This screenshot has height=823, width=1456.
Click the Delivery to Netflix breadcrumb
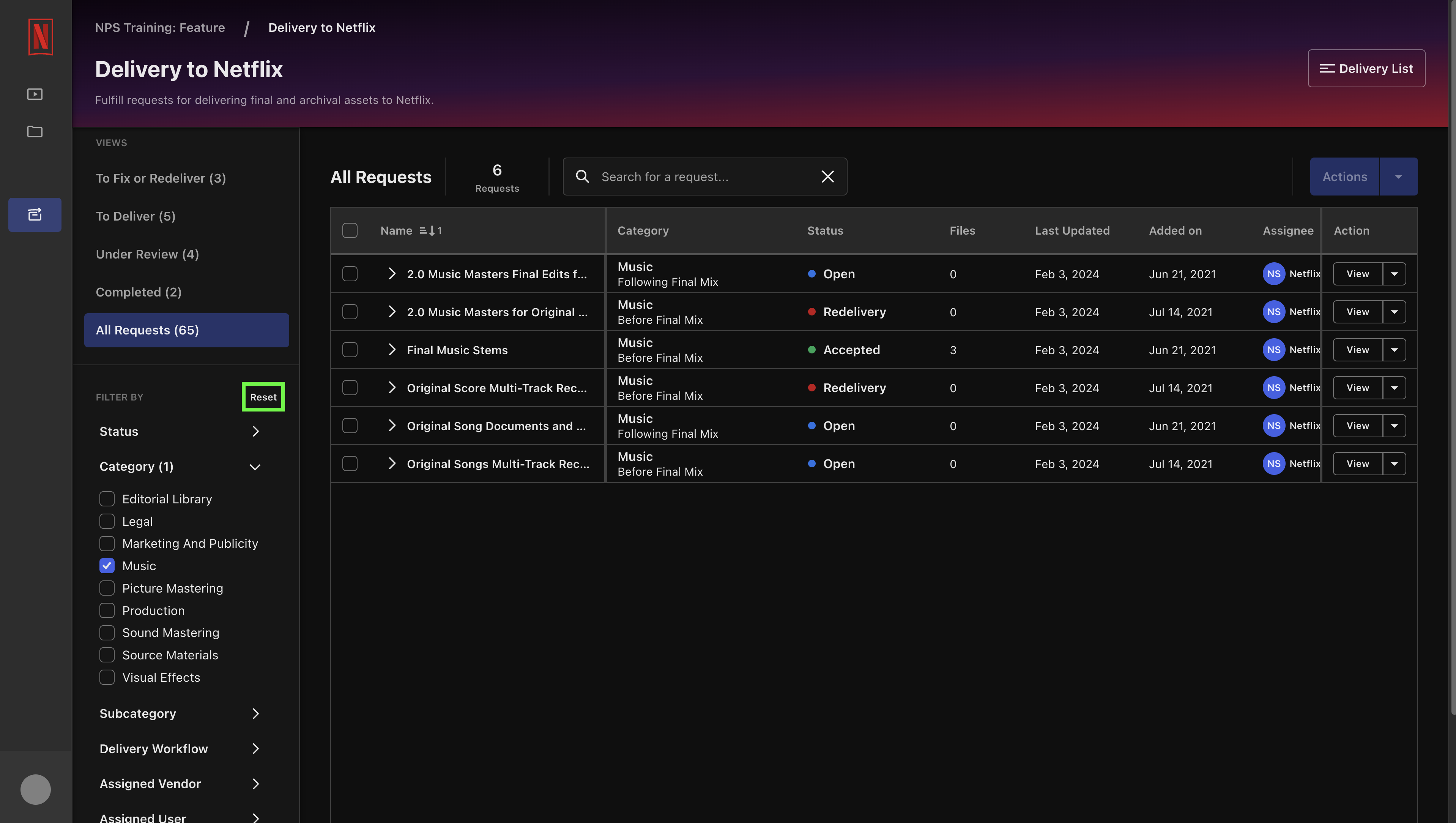coord(321,27)
